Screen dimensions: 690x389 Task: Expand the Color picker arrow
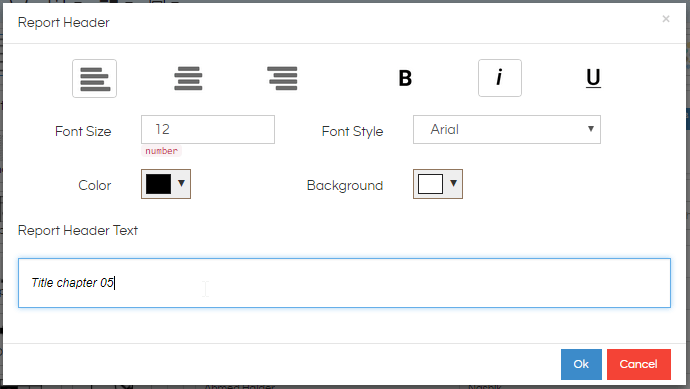[181, 183]
